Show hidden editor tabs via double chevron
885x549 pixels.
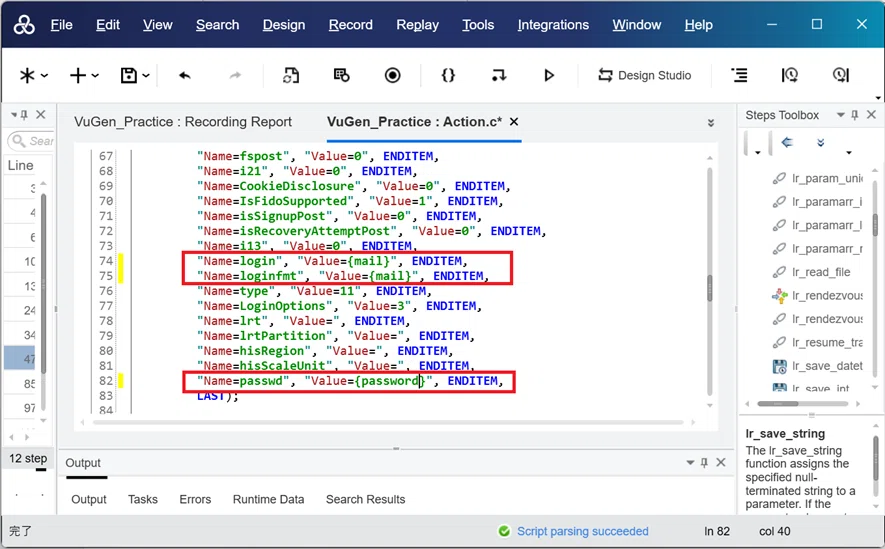point(711,123)
